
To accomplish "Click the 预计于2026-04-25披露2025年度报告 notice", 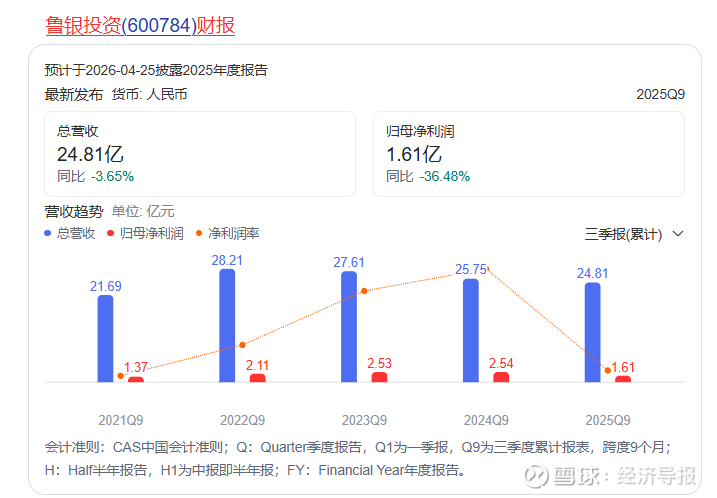I will [156, 70].
